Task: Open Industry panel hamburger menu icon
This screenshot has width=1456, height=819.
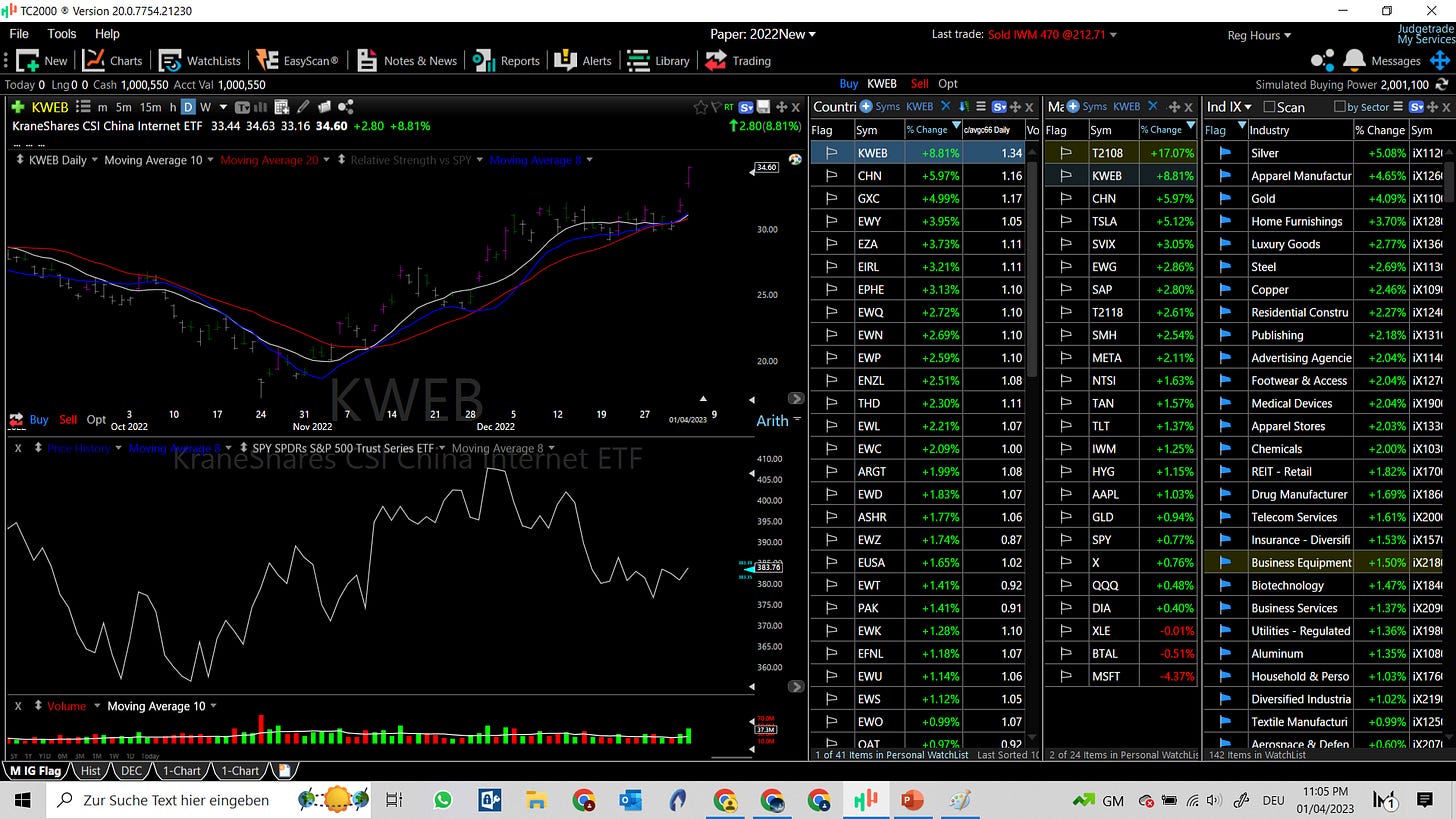Action: click(x=1398, y=106)
